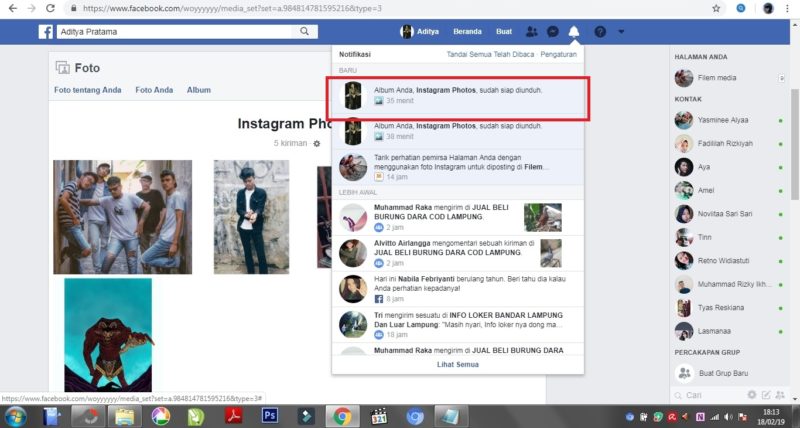Open the Messenger icon in top bar
800x428 pixels.
[x=553, y=32]
